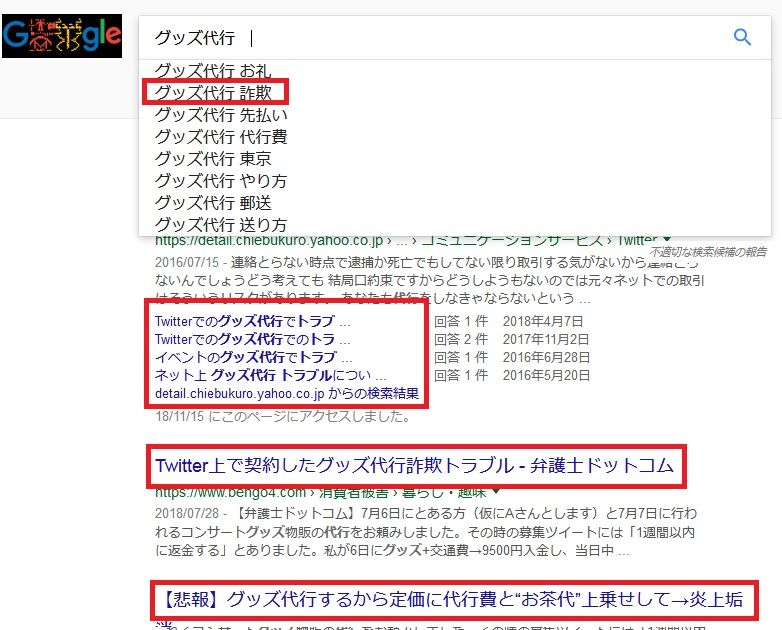782x630 pixels.
Task: Choose suggestion グッズ代行 代行費
Action: pos(221,137)
